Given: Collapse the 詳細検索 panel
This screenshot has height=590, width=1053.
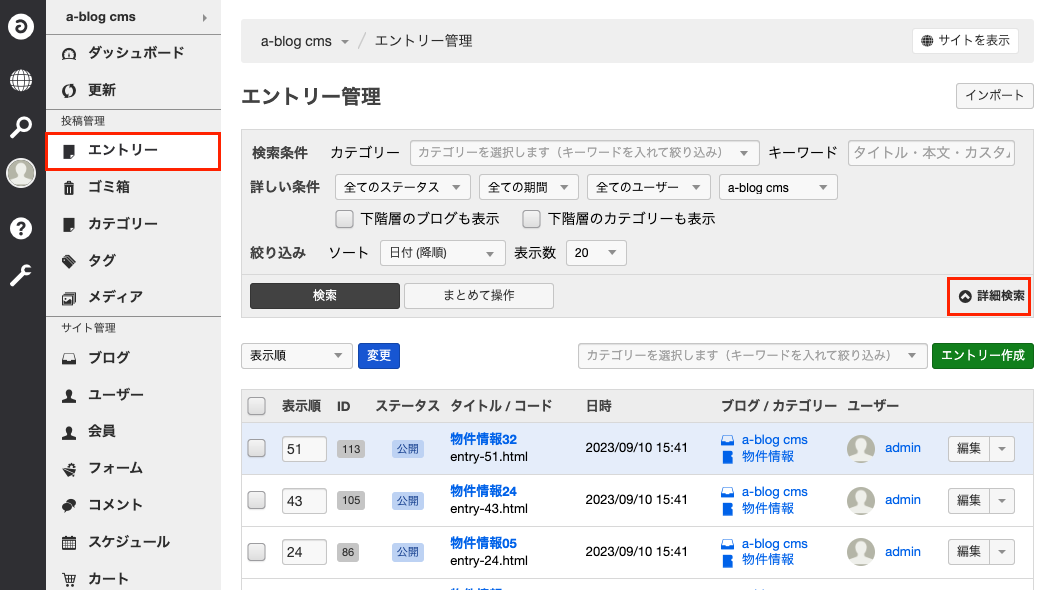Looking at the screenshot, I should [990, 296].
